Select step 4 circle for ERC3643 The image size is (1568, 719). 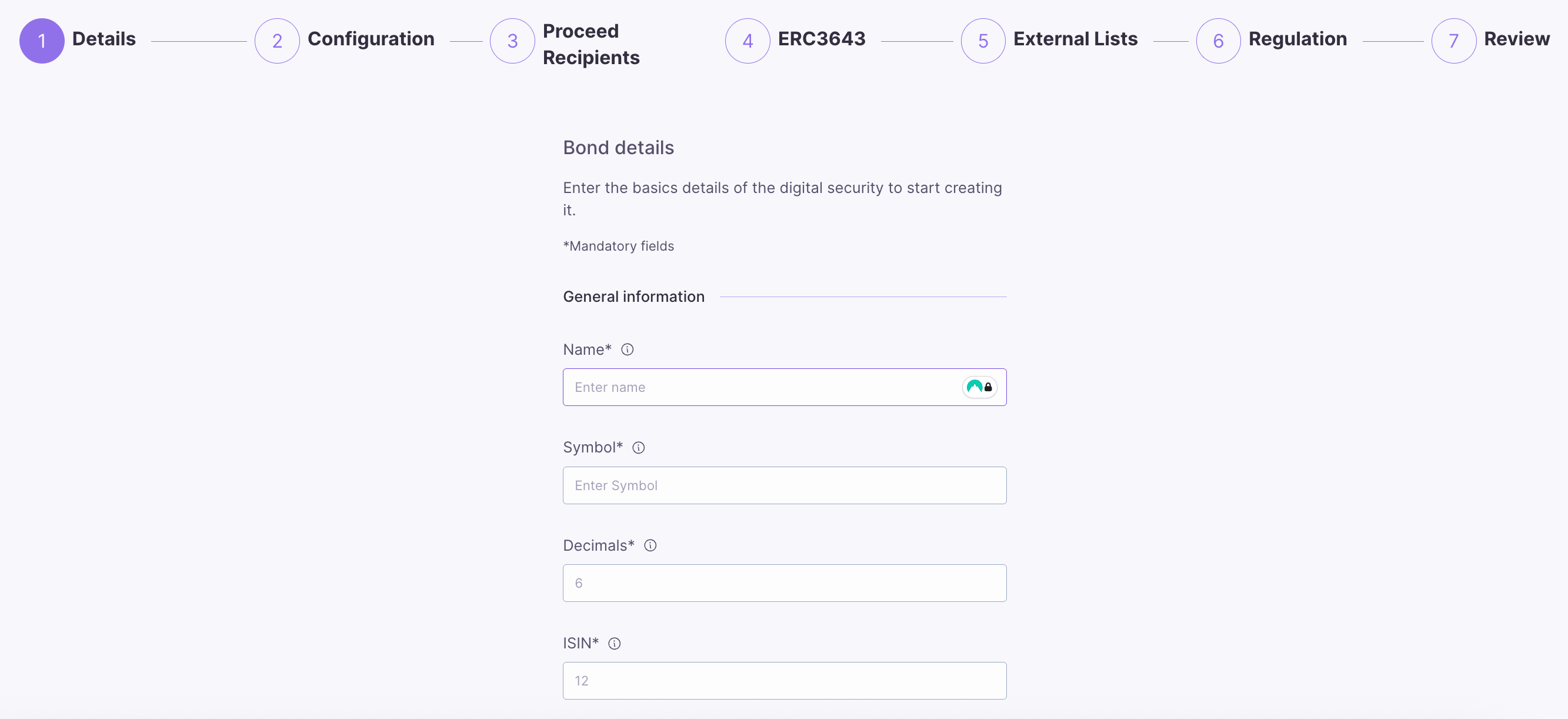(748, 41)
